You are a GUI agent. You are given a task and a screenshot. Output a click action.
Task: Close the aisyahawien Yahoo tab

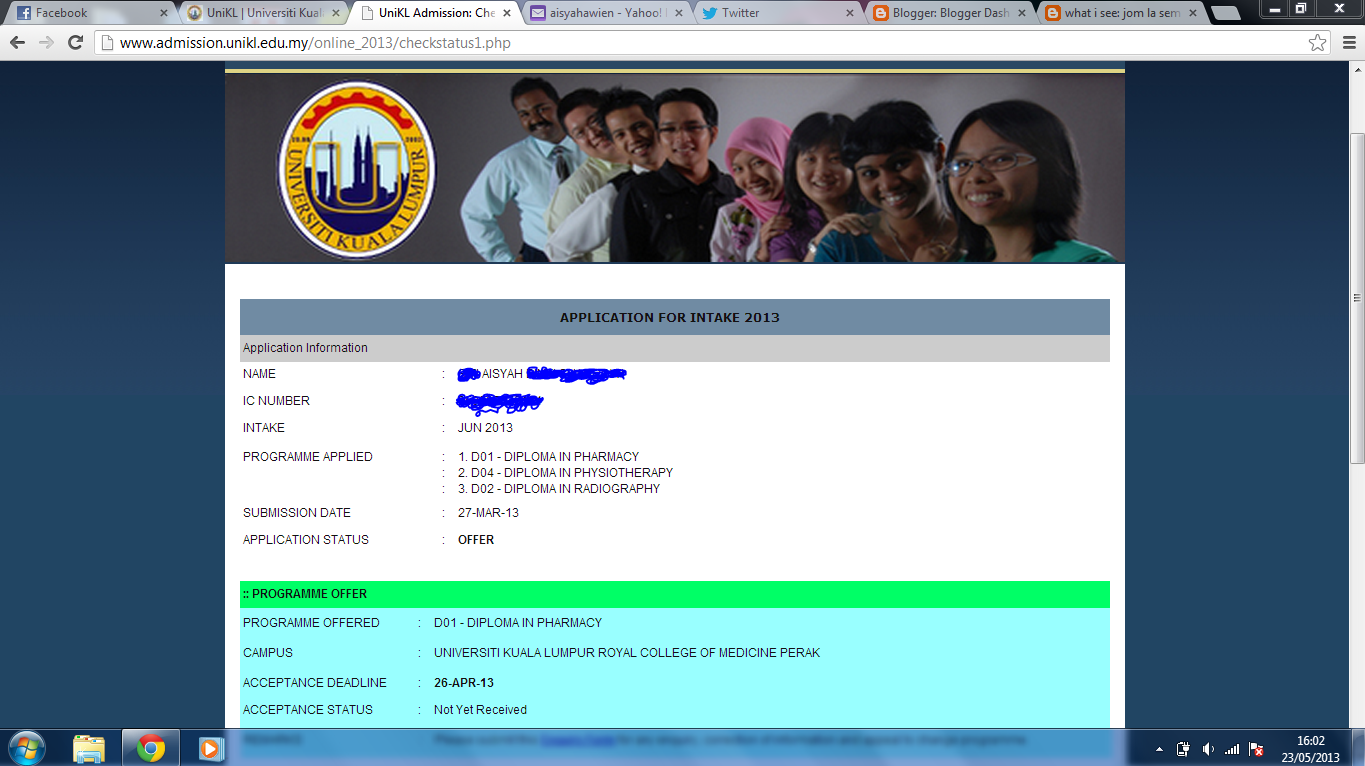tap(678, 13)
